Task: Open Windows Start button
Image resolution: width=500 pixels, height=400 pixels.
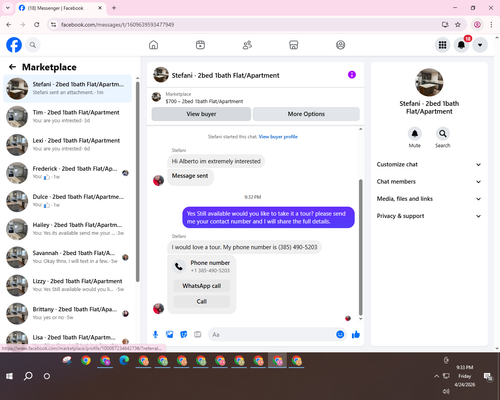Action: pos(9,376)
